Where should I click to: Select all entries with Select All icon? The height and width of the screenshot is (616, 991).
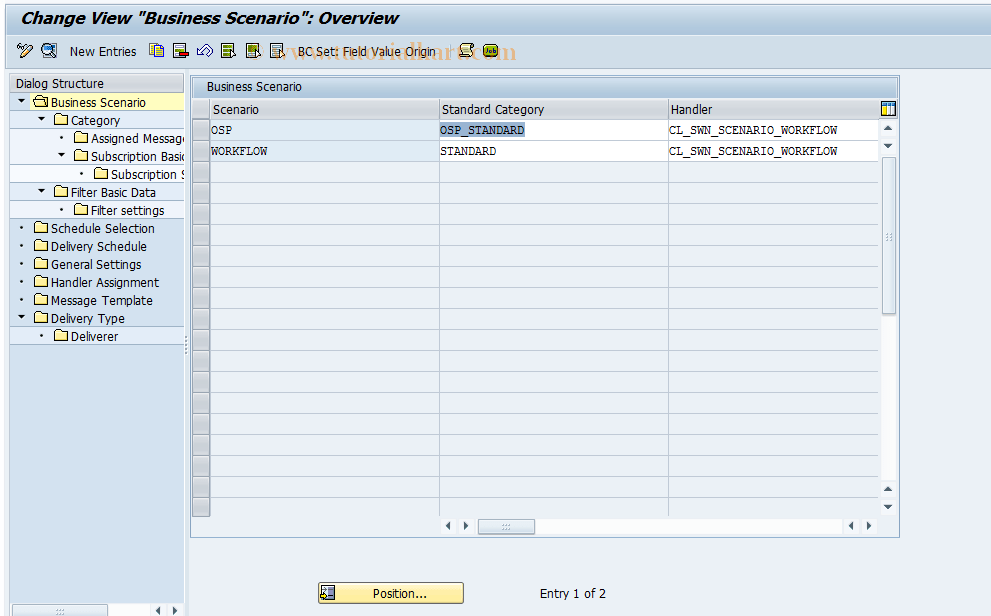point(228,50)
